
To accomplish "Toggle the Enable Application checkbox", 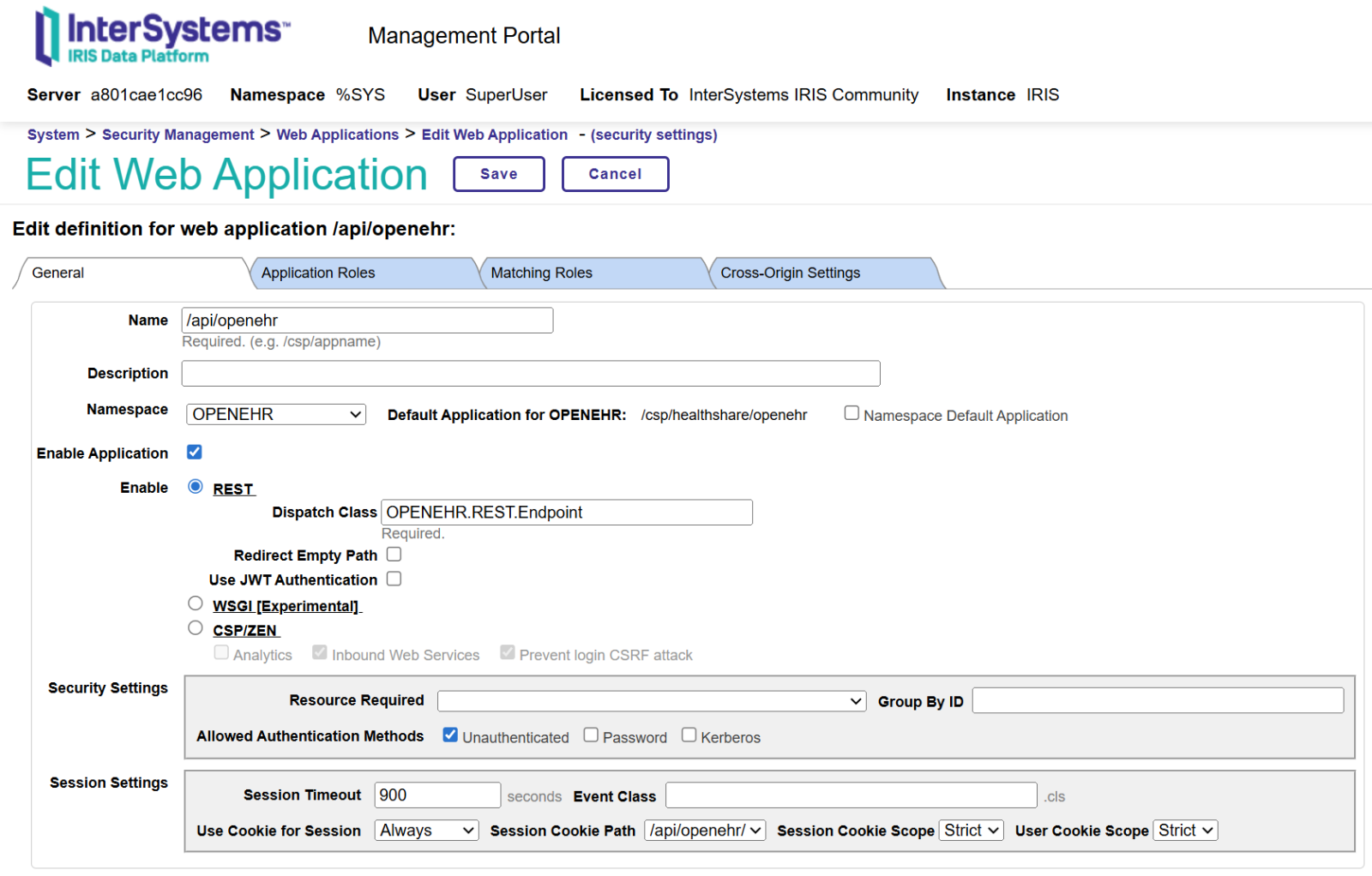I will pyautogui.click(x=195, y=453).
